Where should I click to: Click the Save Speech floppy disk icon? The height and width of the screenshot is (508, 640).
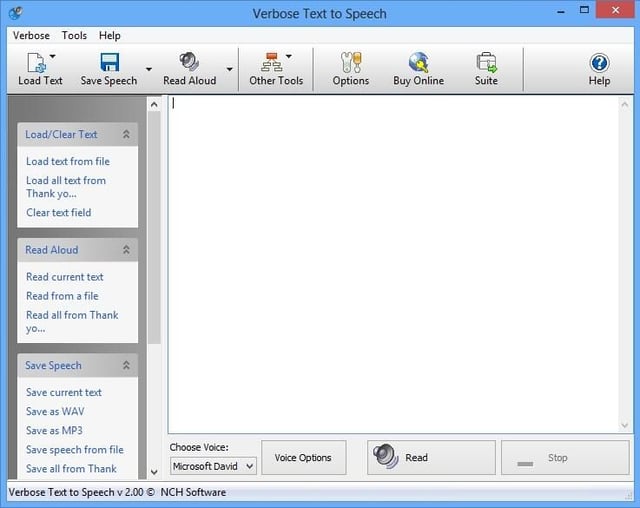click(109, 62)
